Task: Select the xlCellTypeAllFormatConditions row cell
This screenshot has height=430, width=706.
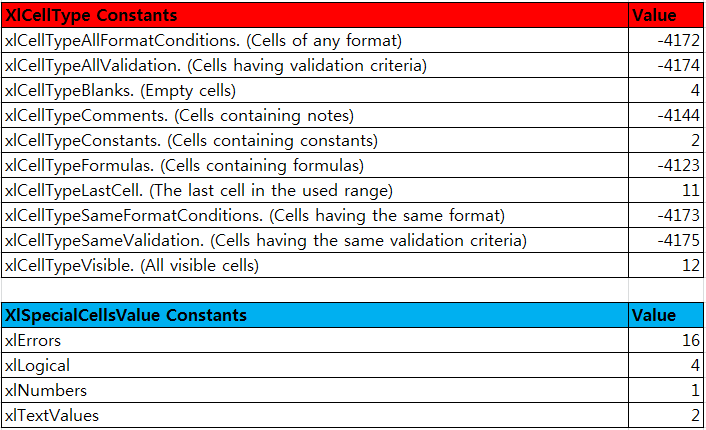Action: pos(315,41)
